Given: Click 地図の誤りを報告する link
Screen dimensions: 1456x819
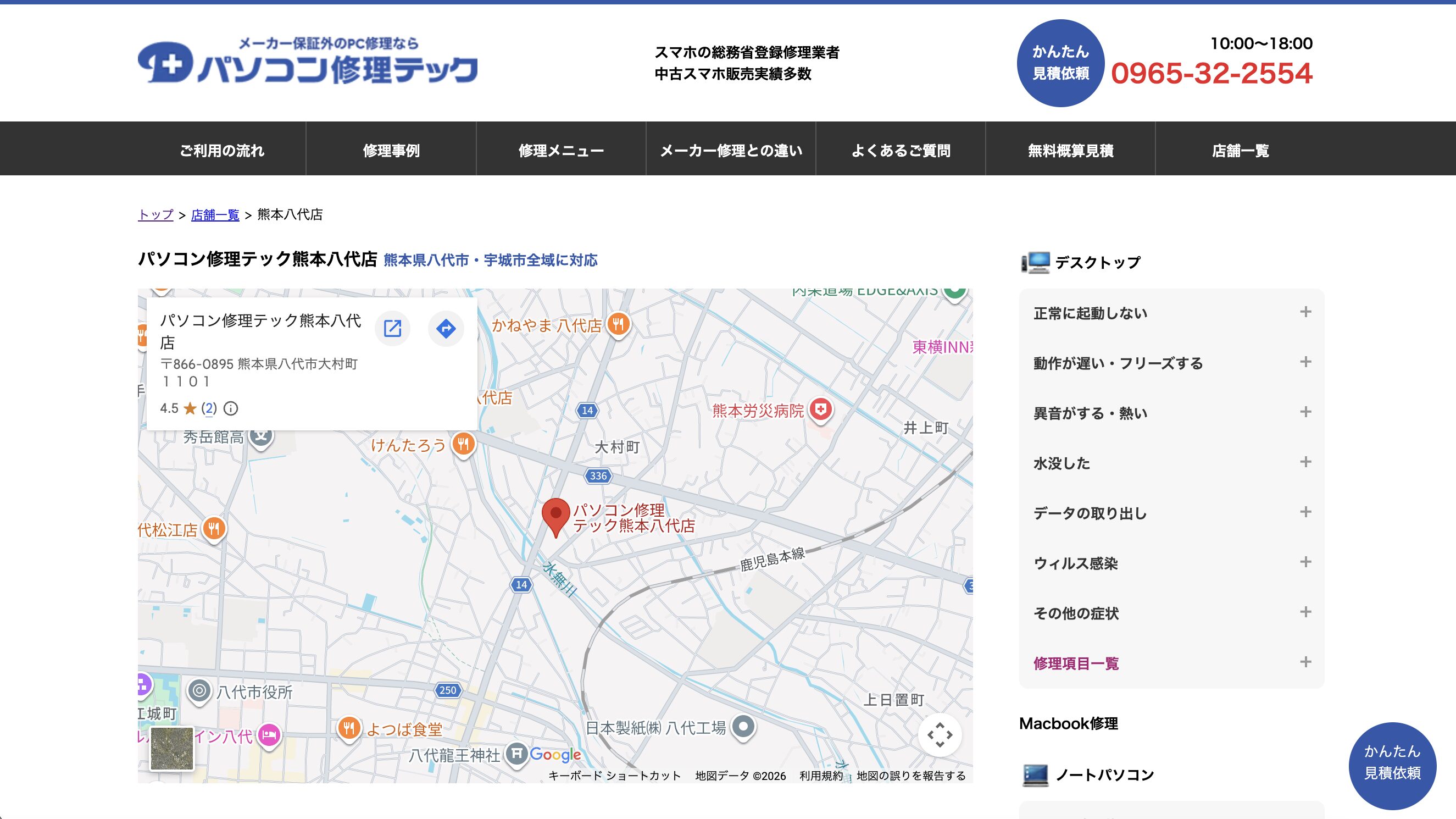Looking at the screenshot, I should 911,776.
